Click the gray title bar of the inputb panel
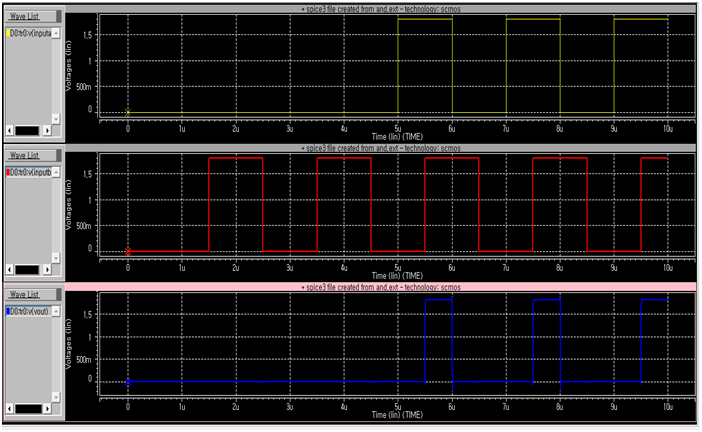This screenshot has width=702, height=432. (381, 148)
